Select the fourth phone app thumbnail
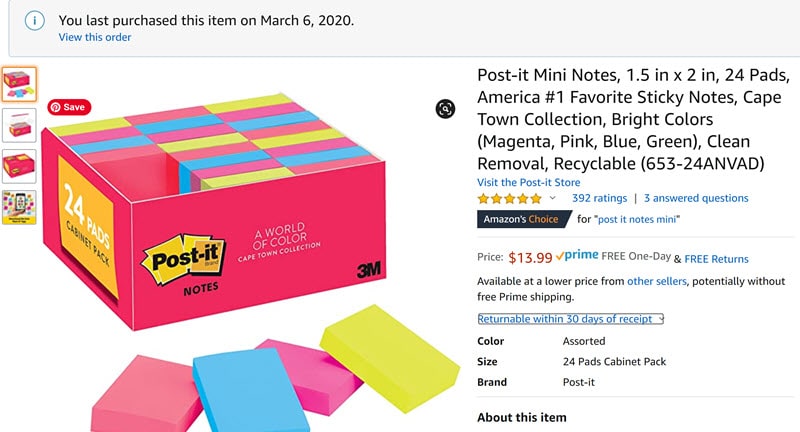800x432 pixels. pos(19,207)
